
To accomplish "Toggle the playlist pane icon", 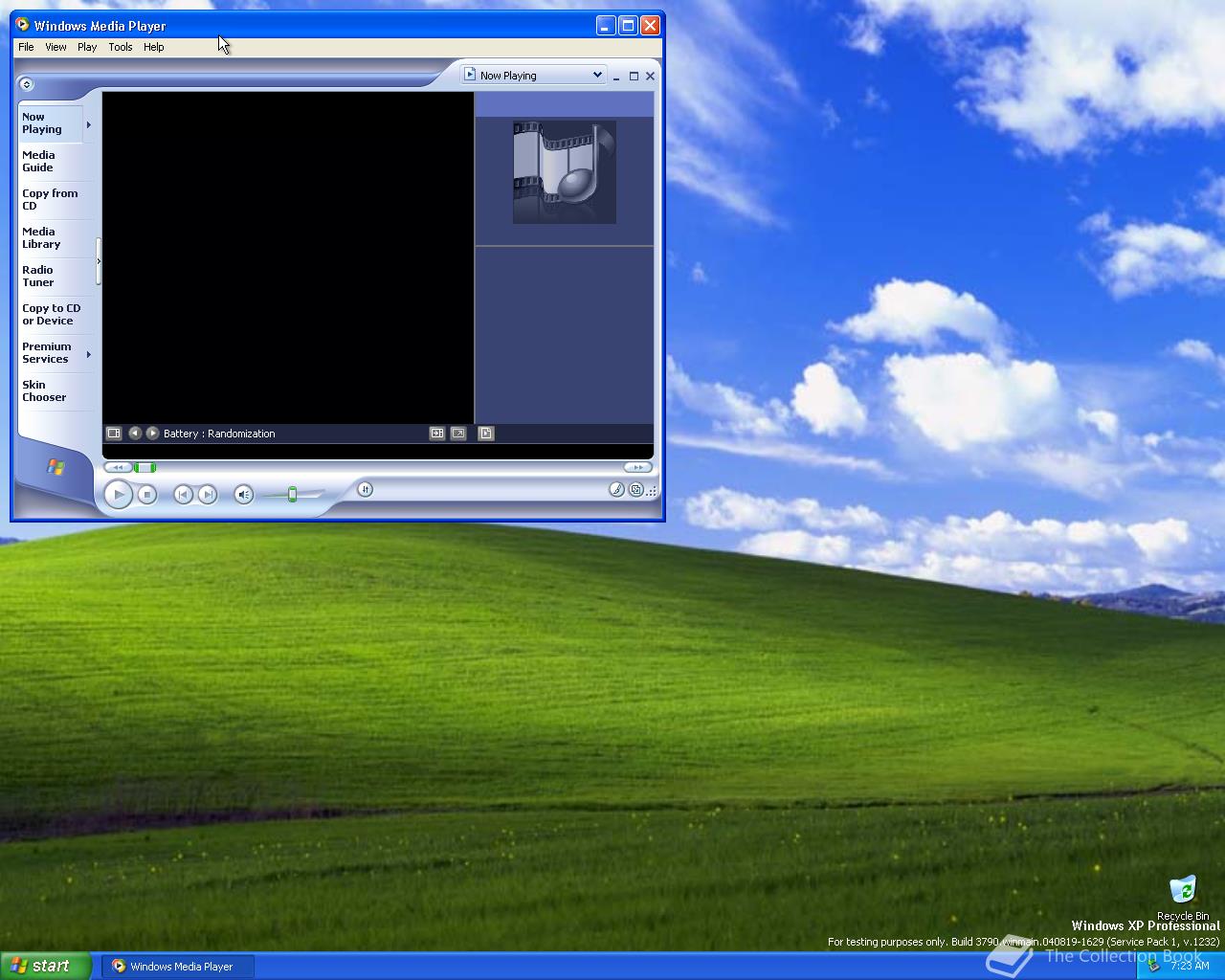I will [x=486, y=434].
